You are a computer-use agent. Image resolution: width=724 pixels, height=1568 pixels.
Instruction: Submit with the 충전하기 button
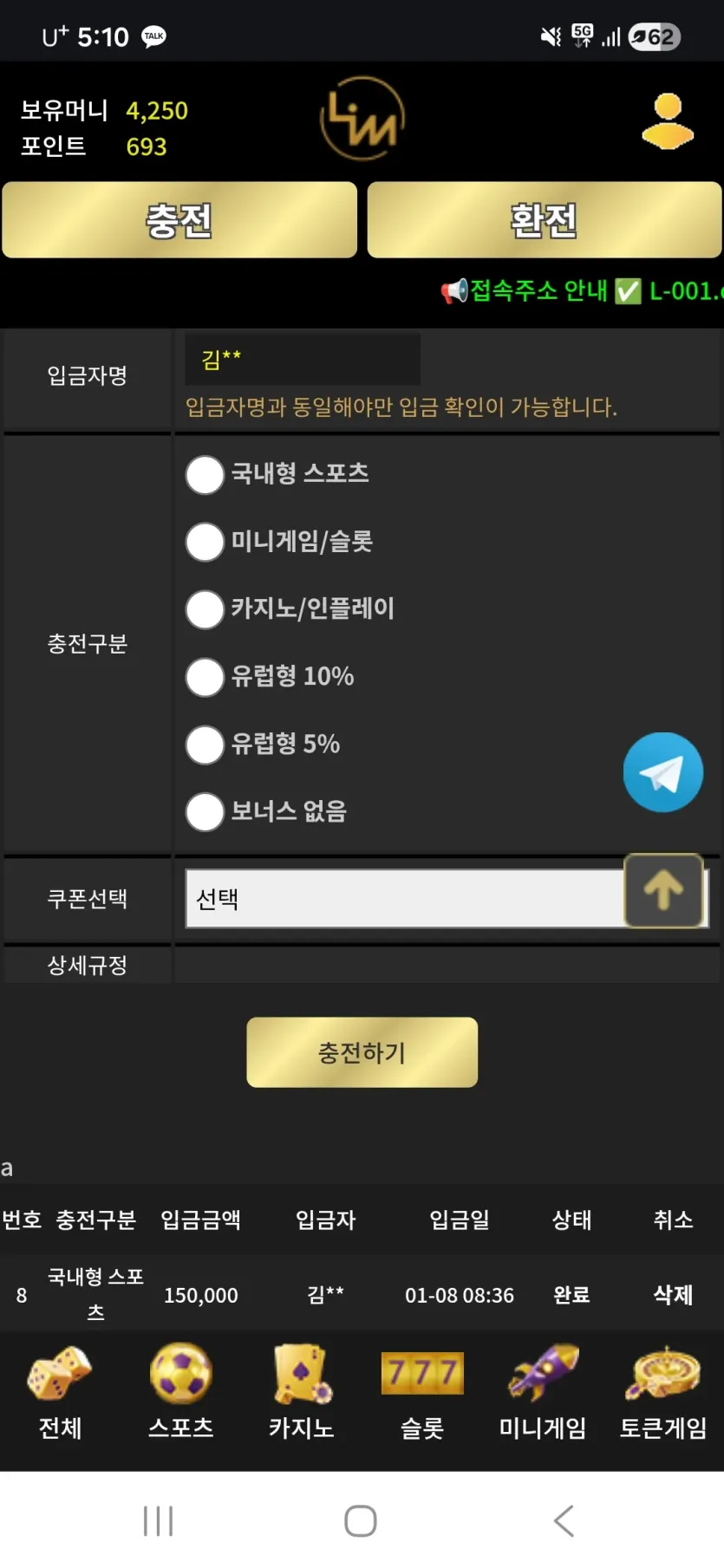click(x=362, y=1052)
